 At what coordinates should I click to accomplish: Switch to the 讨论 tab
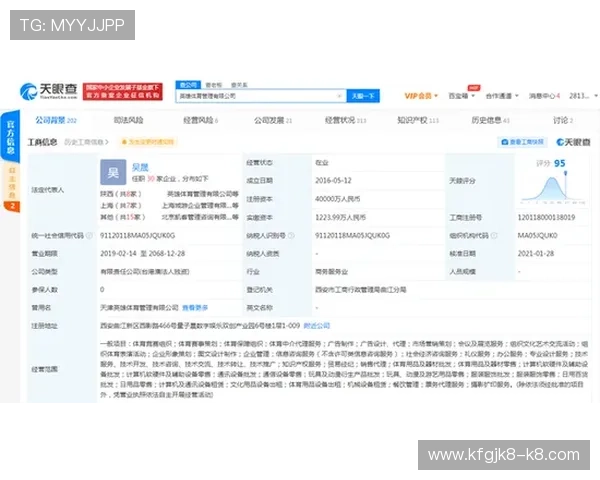(x=563, y=120)
